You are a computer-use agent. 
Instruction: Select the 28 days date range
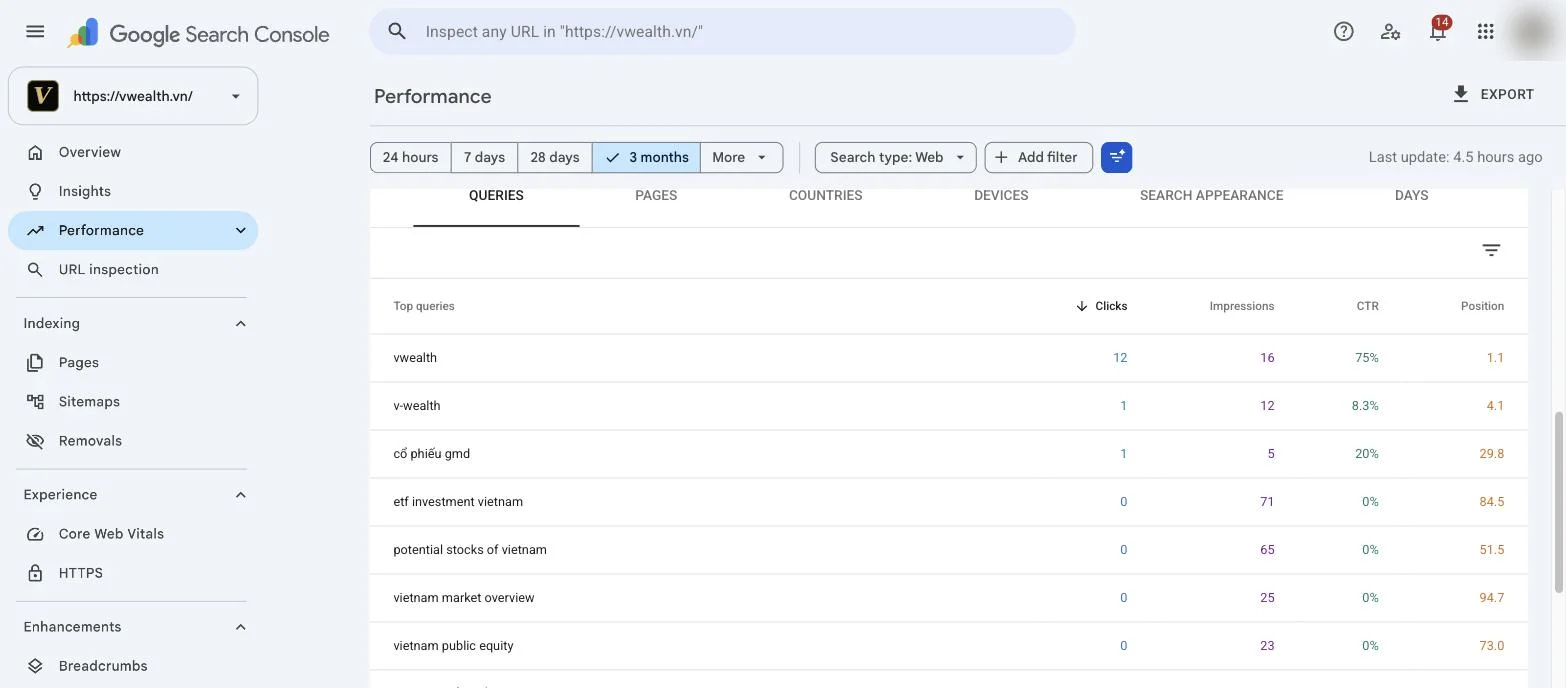click(x=555, y=157)
